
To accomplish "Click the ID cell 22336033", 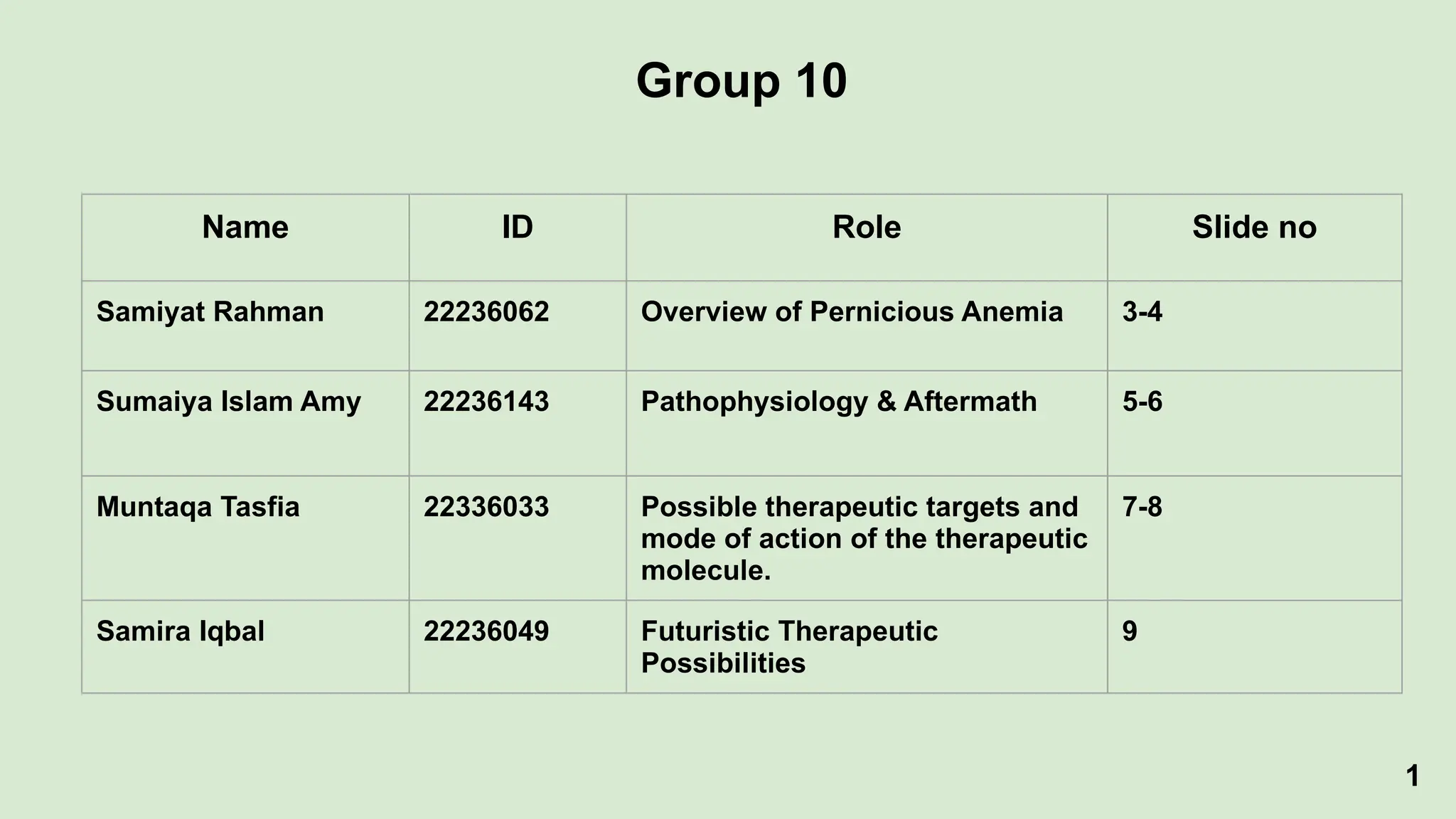I will pyautogui.click(x=486, y=507).
